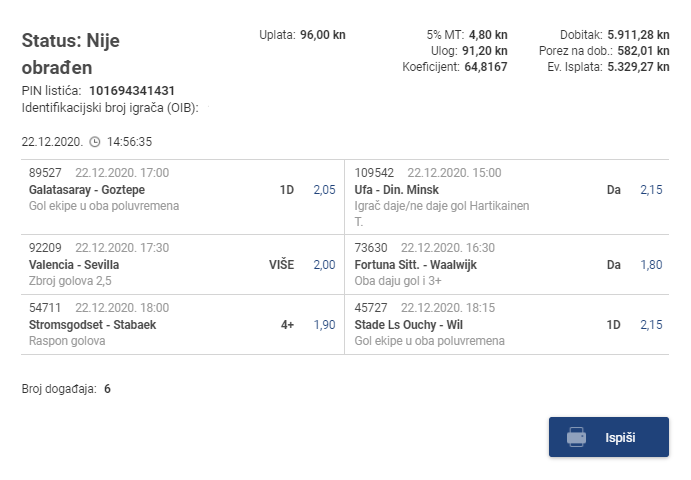Click odds 2,15 for Stade Ls Ouchy - Wil

(x=651, y=324)
